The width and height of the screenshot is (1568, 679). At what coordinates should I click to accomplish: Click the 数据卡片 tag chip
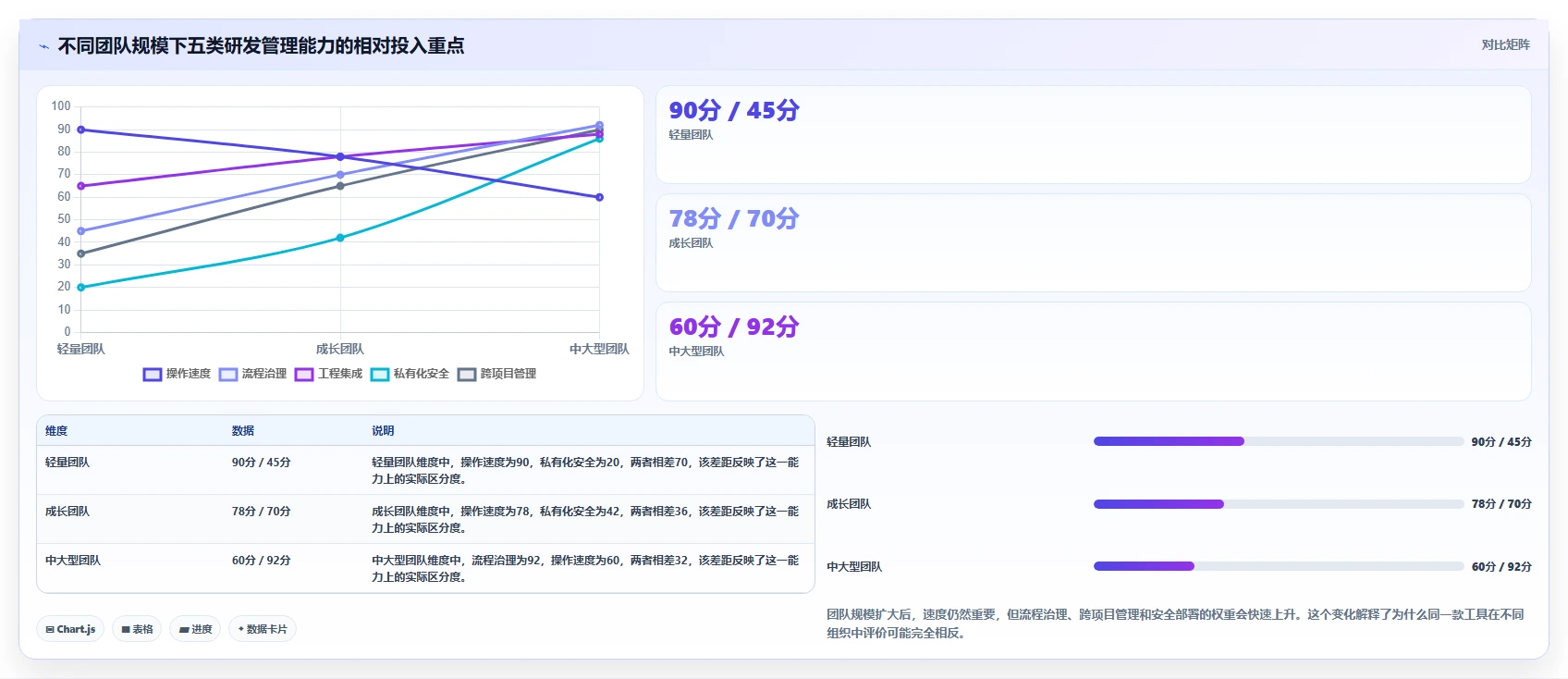coord(263,629)
